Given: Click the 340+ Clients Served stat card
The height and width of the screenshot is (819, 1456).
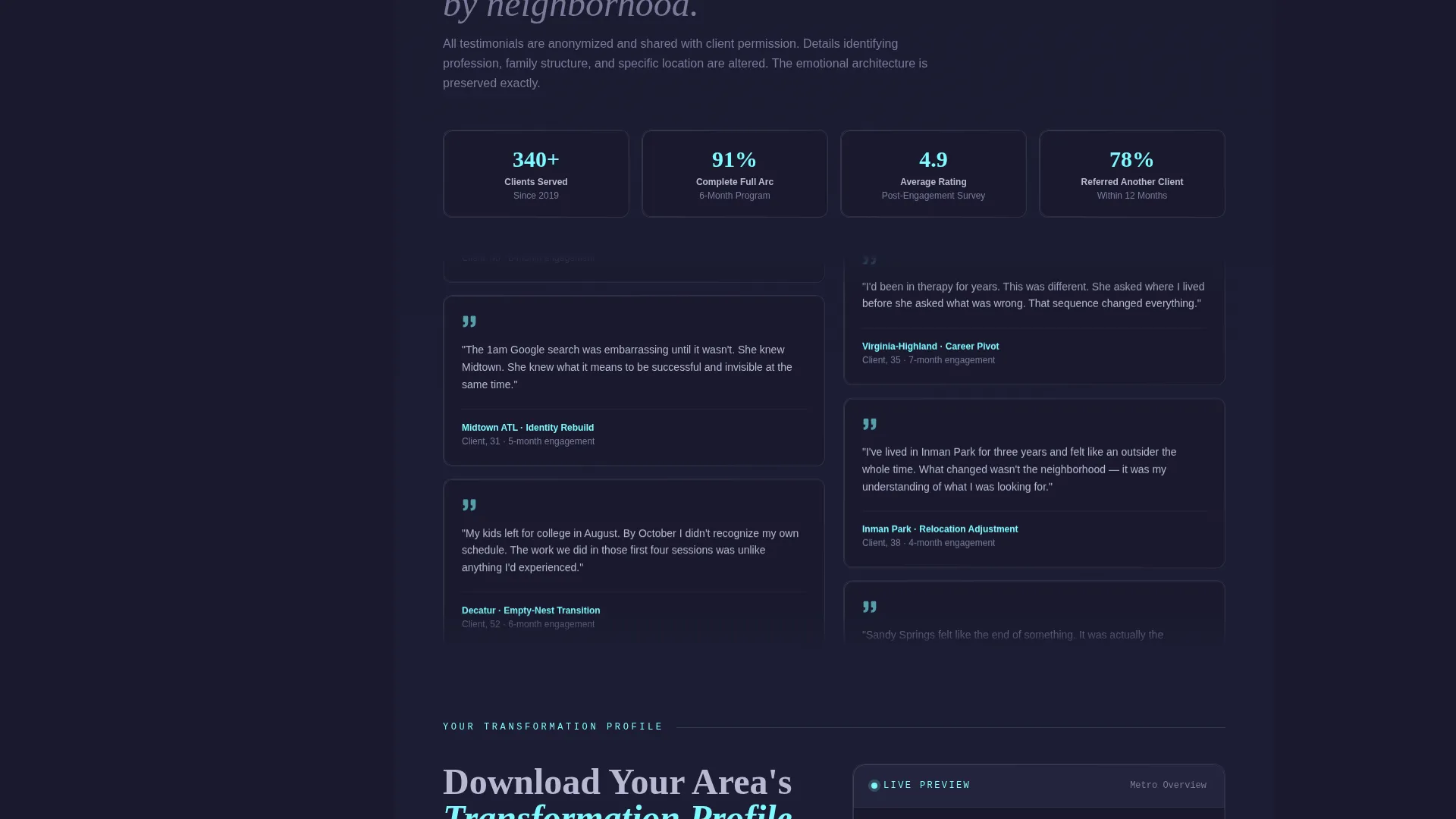Looking at the screenshot, I should pos(536,174).
